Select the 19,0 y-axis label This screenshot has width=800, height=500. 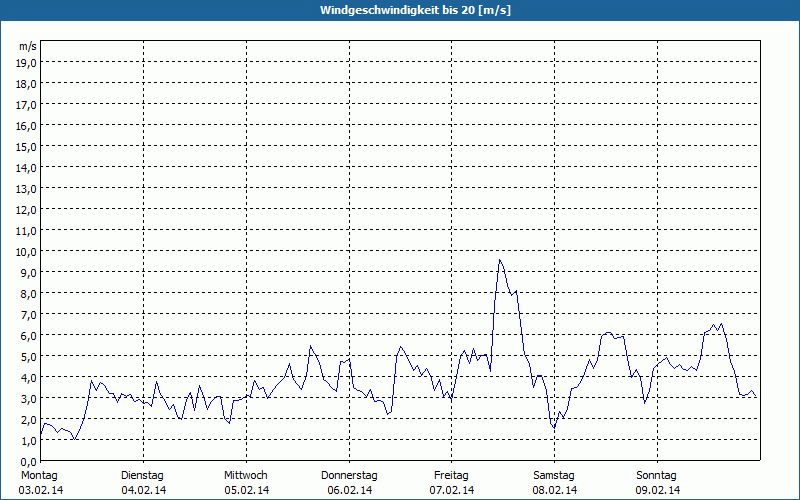(27, 63)
